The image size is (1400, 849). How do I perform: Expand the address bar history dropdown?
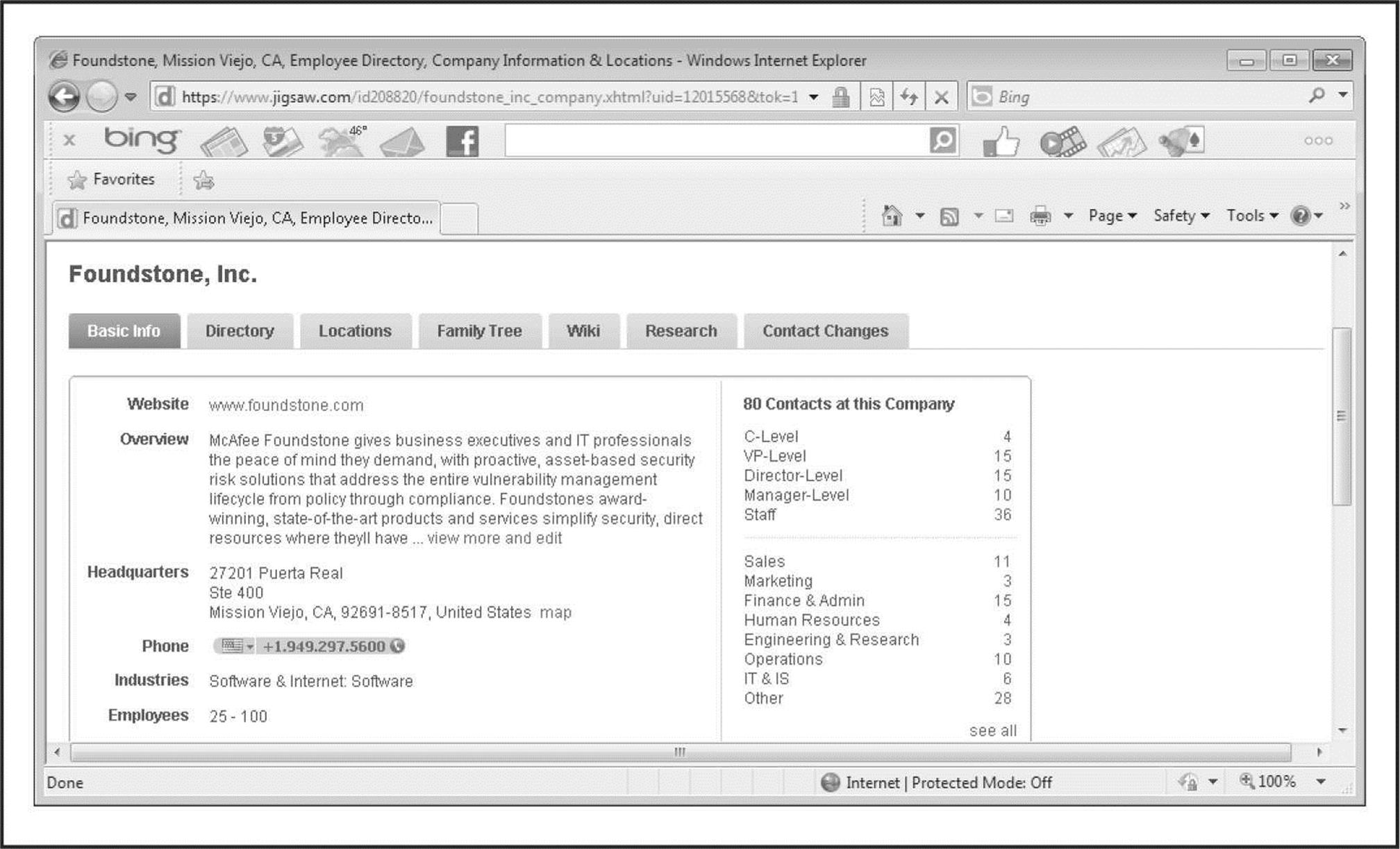click(813, 97)
